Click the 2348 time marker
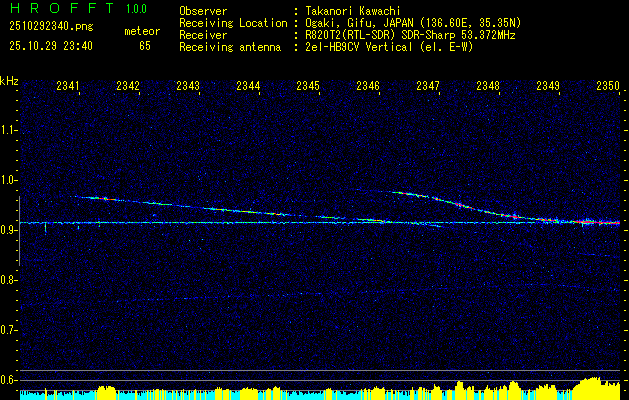629x400 pixels. 488,85
